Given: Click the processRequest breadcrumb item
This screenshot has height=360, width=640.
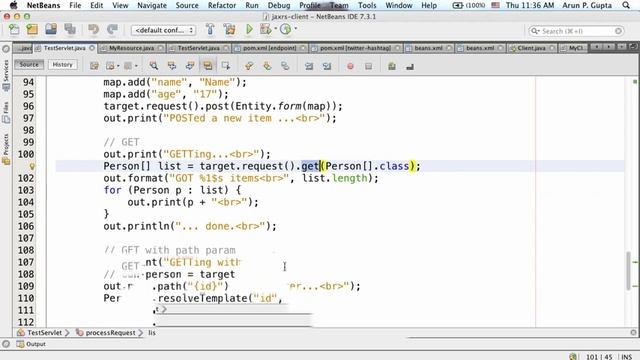Looking at the screenshot, I should tap(106, 333).
